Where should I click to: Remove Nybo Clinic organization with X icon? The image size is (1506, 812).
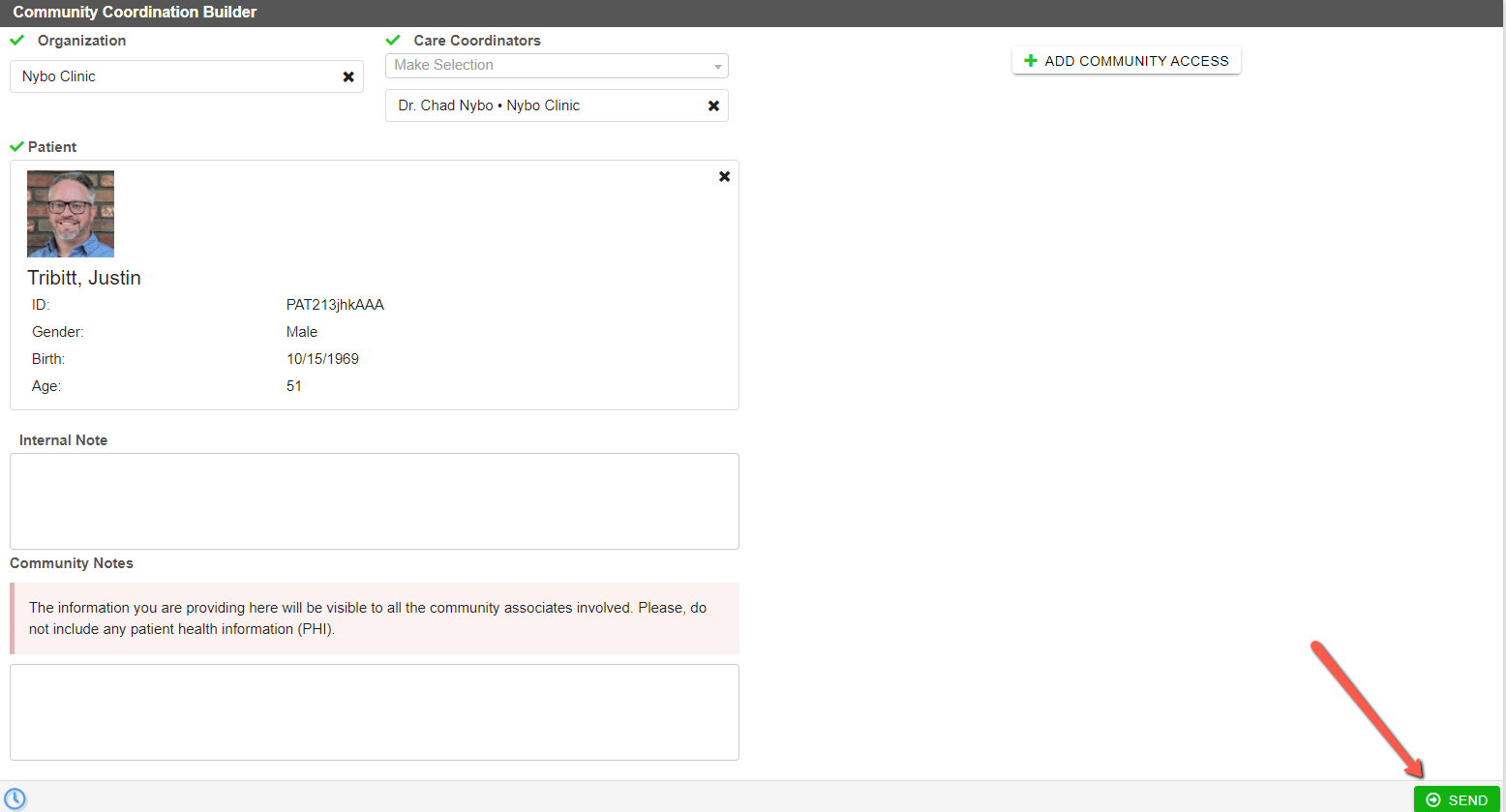(x=348, y=76)
